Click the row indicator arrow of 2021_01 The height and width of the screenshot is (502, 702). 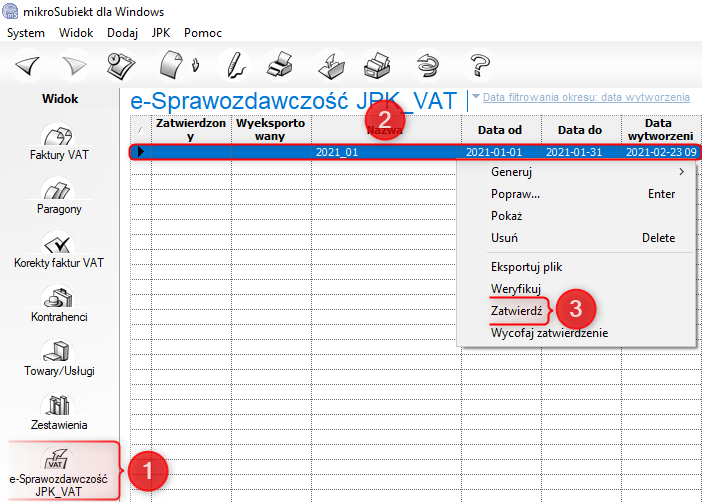[x=141, y=152]
